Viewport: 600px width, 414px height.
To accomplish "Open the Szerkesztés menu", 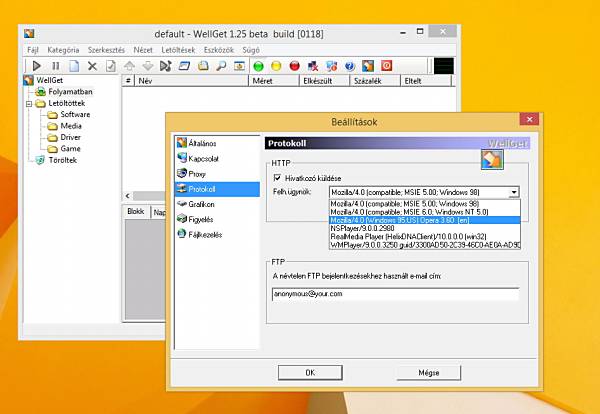I will pyautogui.click(x=106, y=50).
